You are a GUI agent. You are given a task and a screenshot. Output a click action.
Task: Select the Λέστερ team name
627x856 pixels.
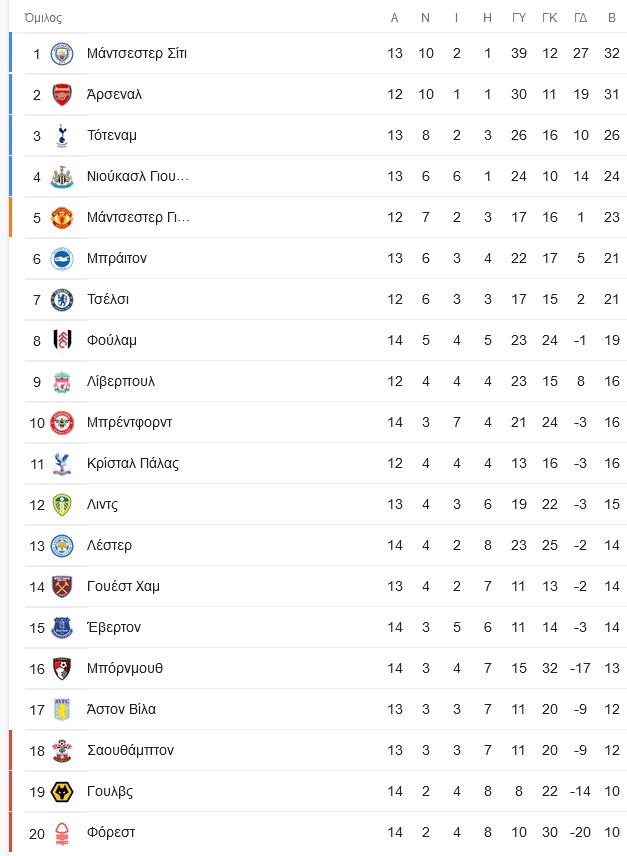109,545
